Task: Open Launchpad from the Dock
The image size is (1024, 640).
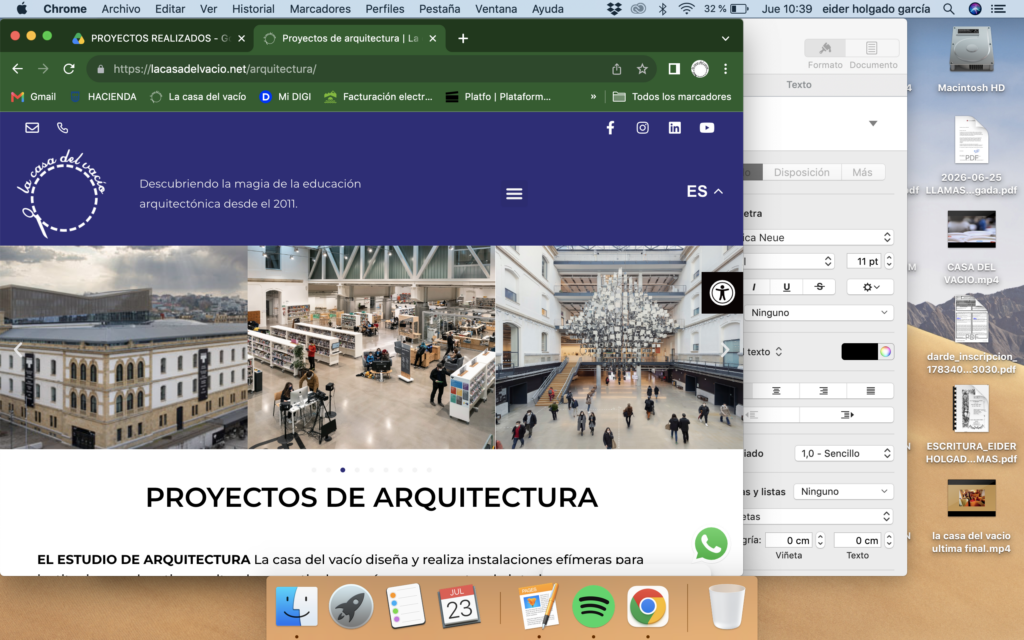Action: click(351, 607)
